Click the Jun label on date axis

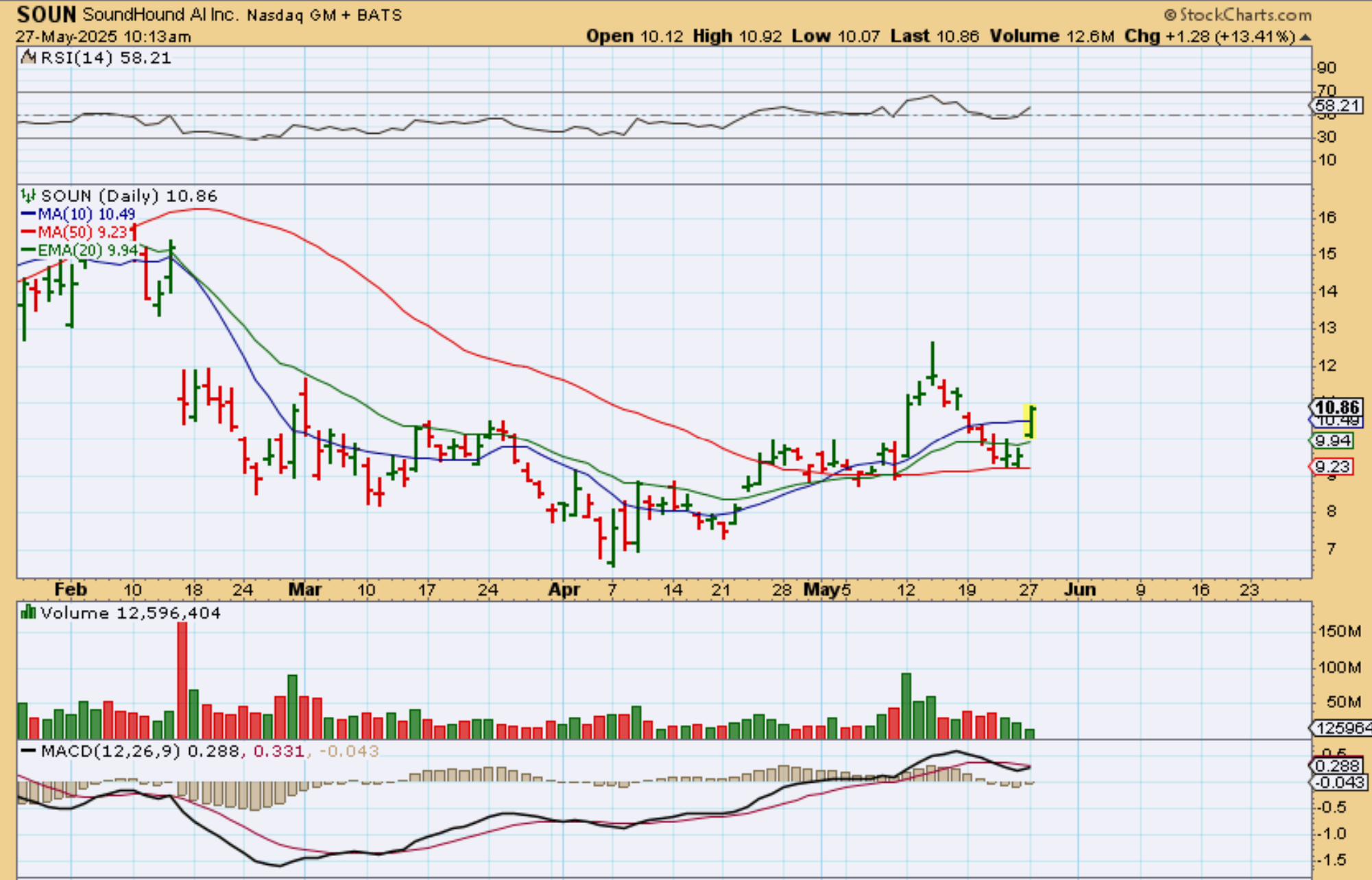tap(1079, 590)
